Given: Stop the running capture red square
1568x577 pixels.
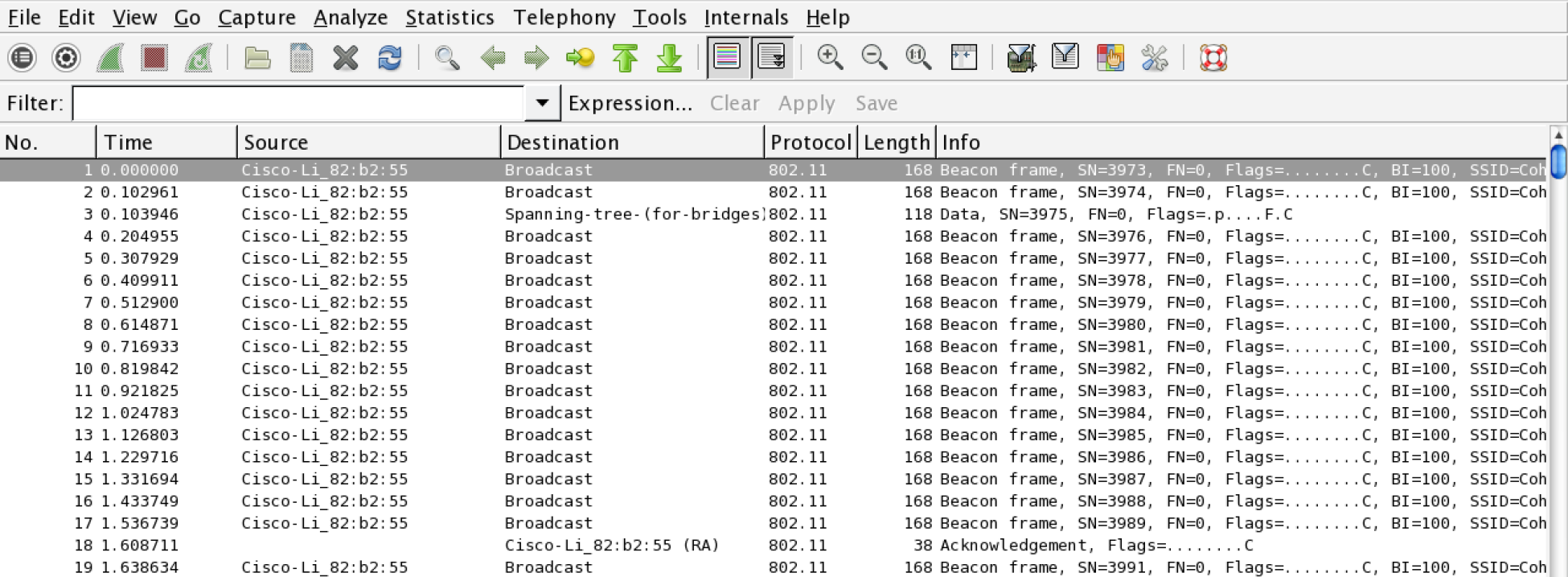Looking at the screenshot, I should pyautogui.click(x=154, y=58).
